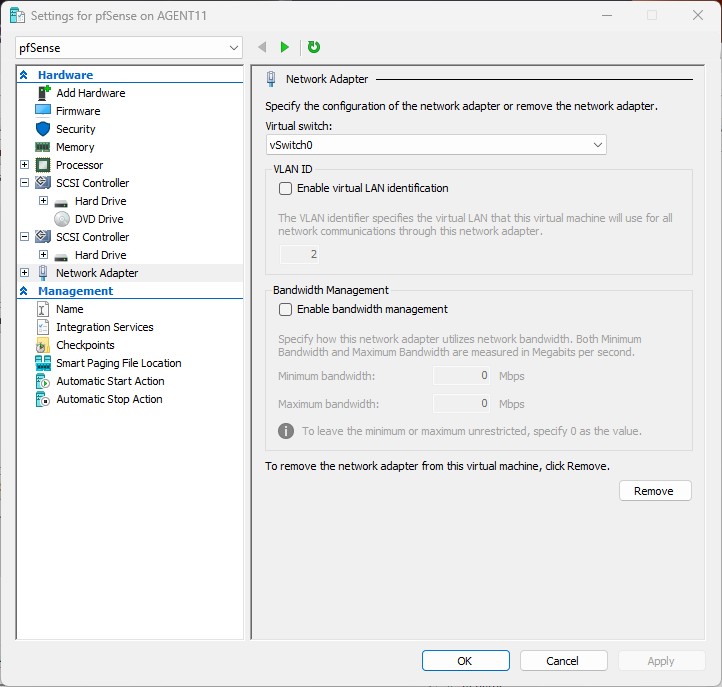Select Add Hardware in the tree
Viewport: 722px width, 687px height.
pyautogui.click(x=91, y=93)
